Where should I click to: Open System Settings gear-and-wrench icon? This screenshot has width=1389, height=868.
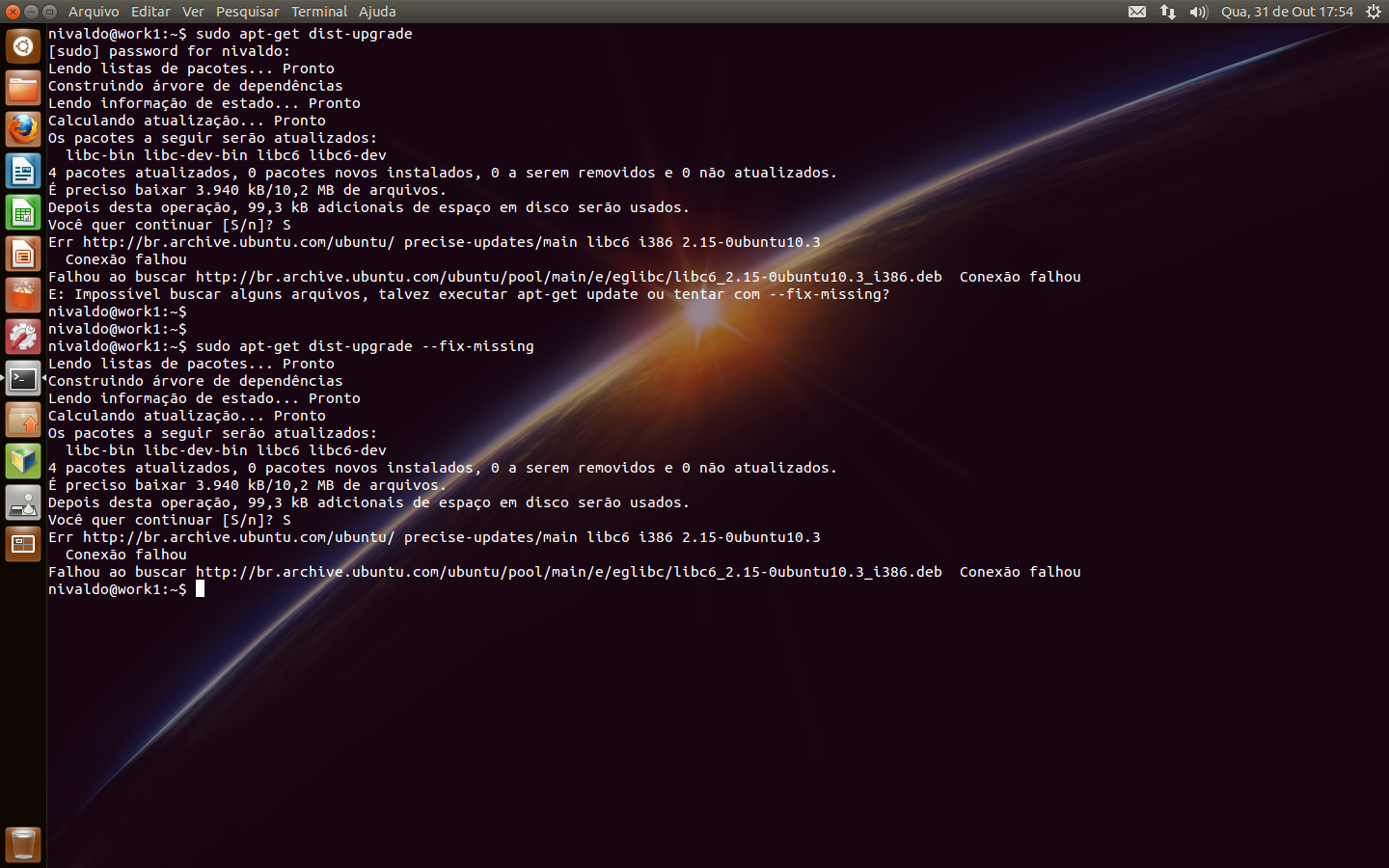pyautogui.click(x=23, y=337)
